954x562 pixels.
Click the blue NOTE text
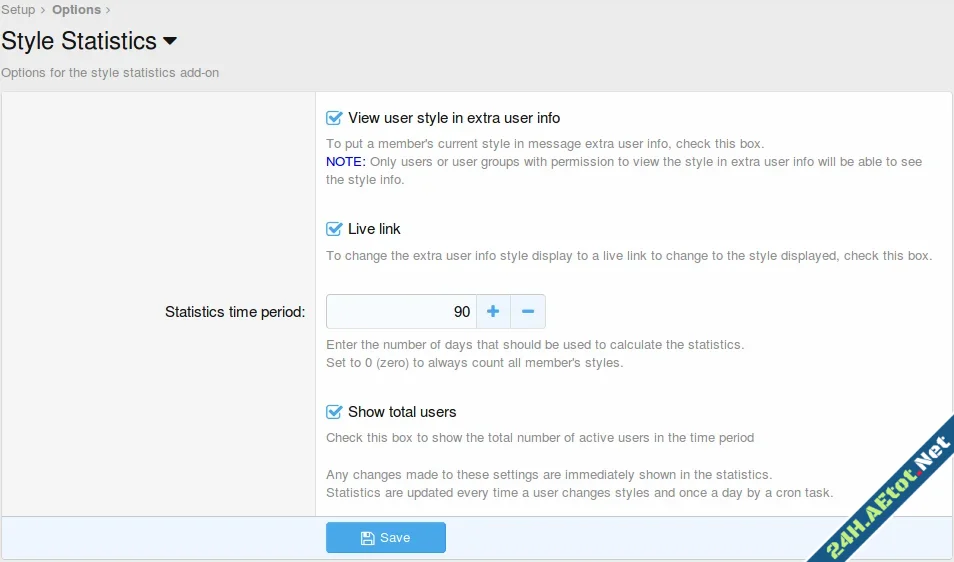tap(346, 161)
